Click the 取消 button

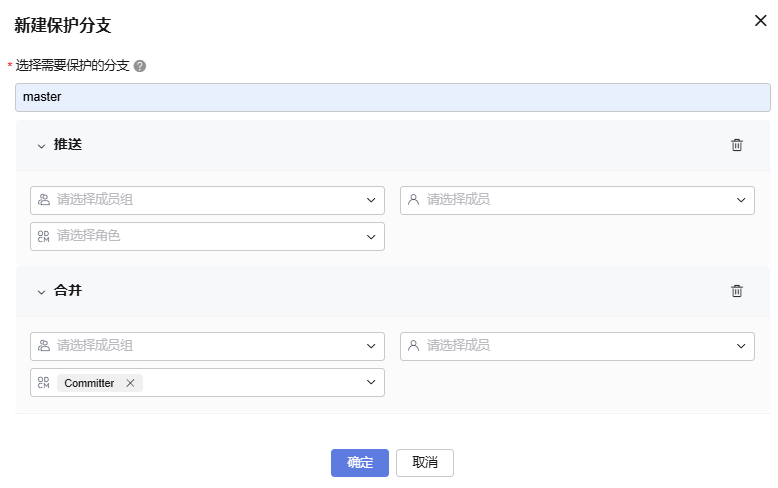point(425,463)
